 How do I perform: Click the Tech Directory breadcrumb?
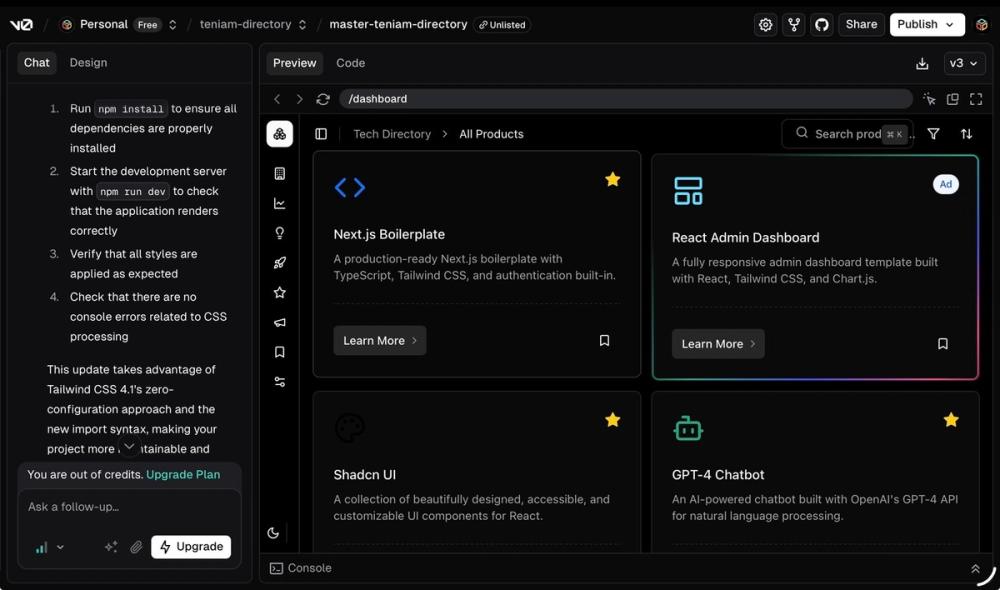click(x=392, y=134)
